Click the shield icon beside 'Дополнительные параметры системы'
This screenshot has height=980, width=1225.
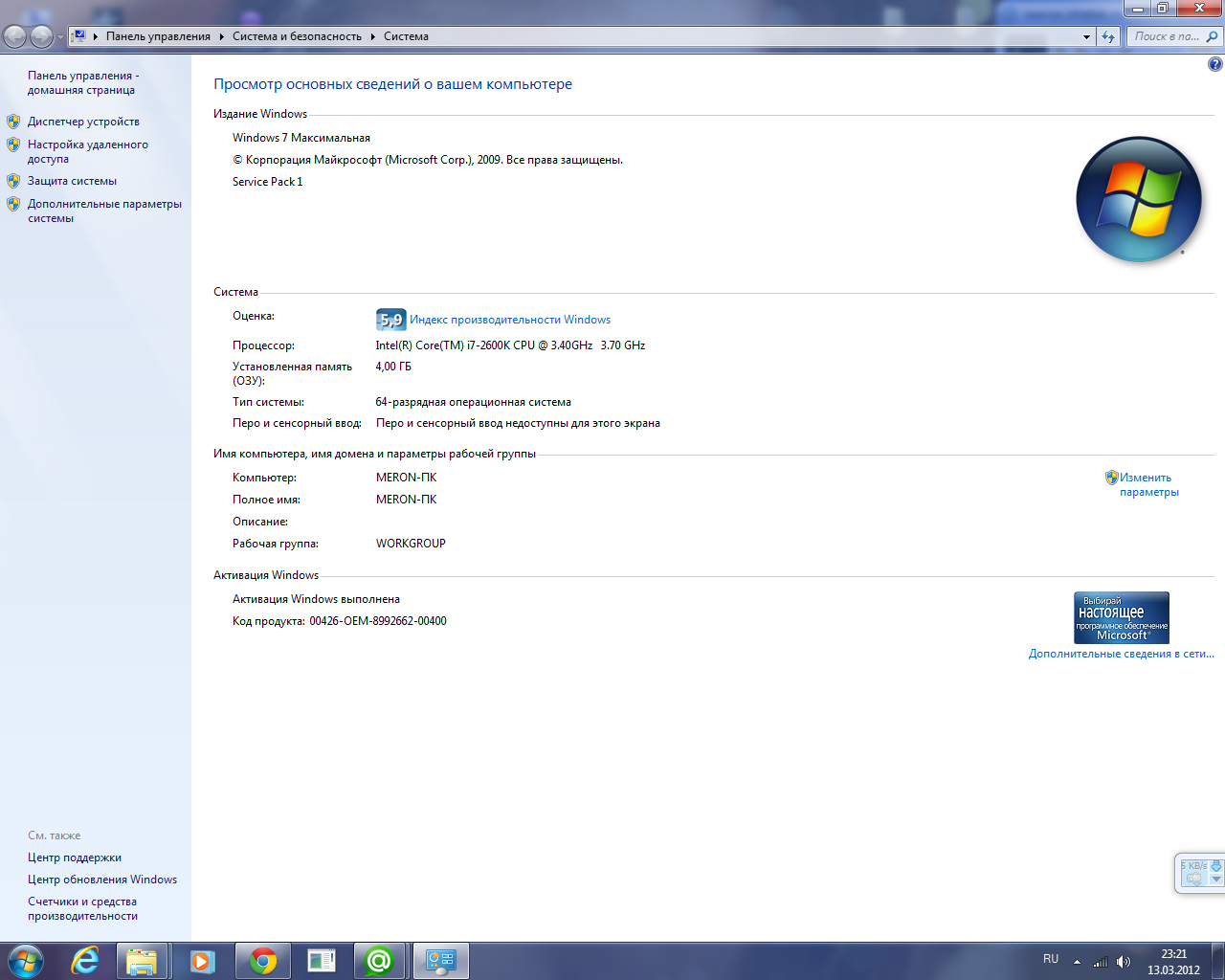13,204
